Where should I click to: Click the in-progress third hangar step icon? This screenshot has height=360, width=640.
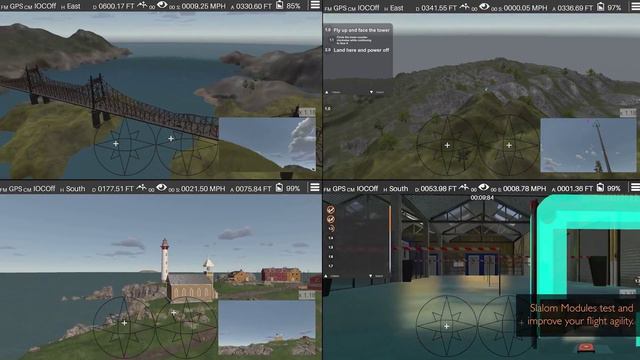[x=331, y=229]
